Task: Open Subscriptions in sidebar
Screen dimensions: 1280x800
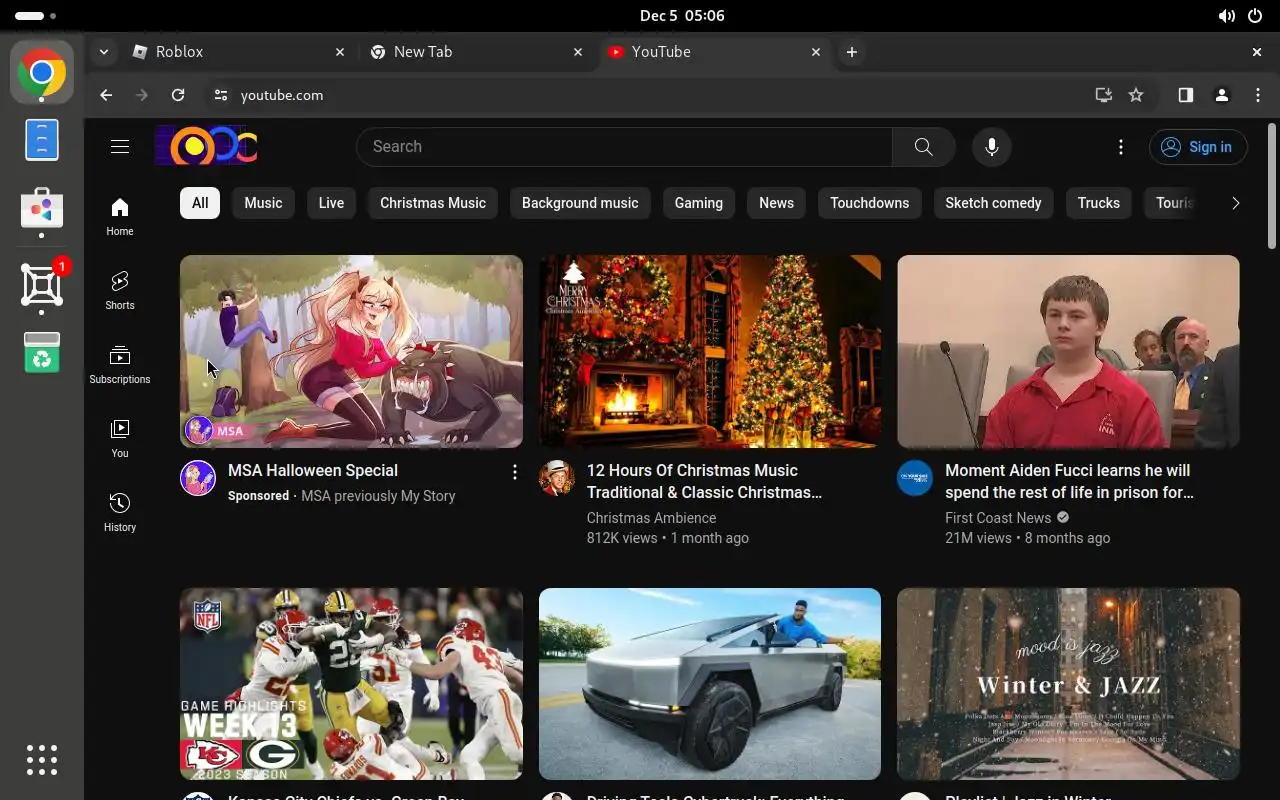Action: [x=120, y=364]
